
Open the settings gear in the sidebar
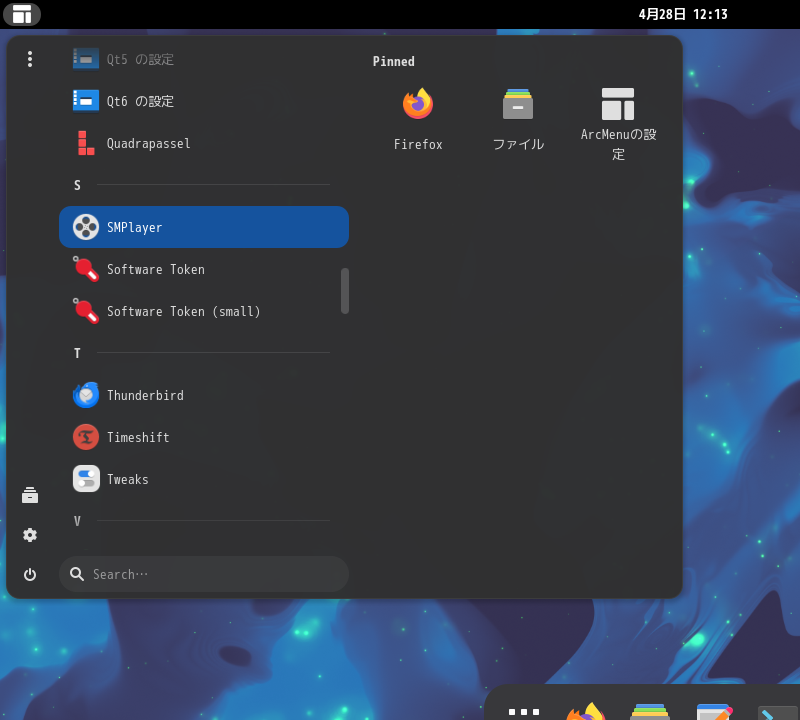pos(30,535)
